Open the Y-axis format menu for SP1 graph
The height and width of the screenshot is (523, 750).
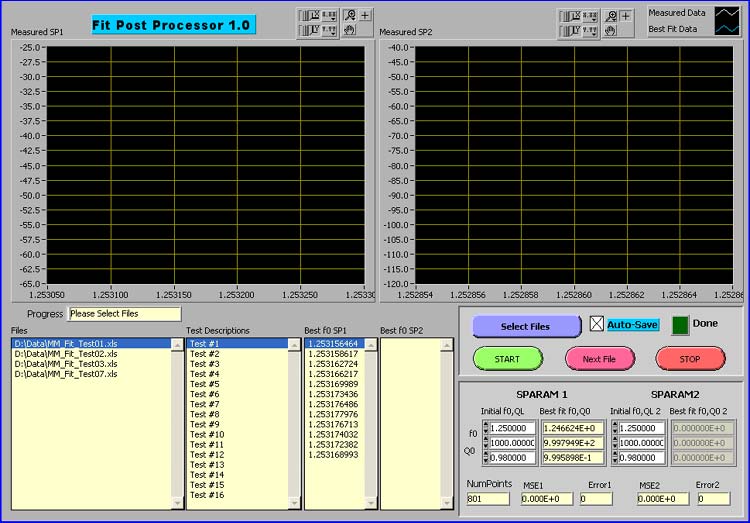pos(329,30)
